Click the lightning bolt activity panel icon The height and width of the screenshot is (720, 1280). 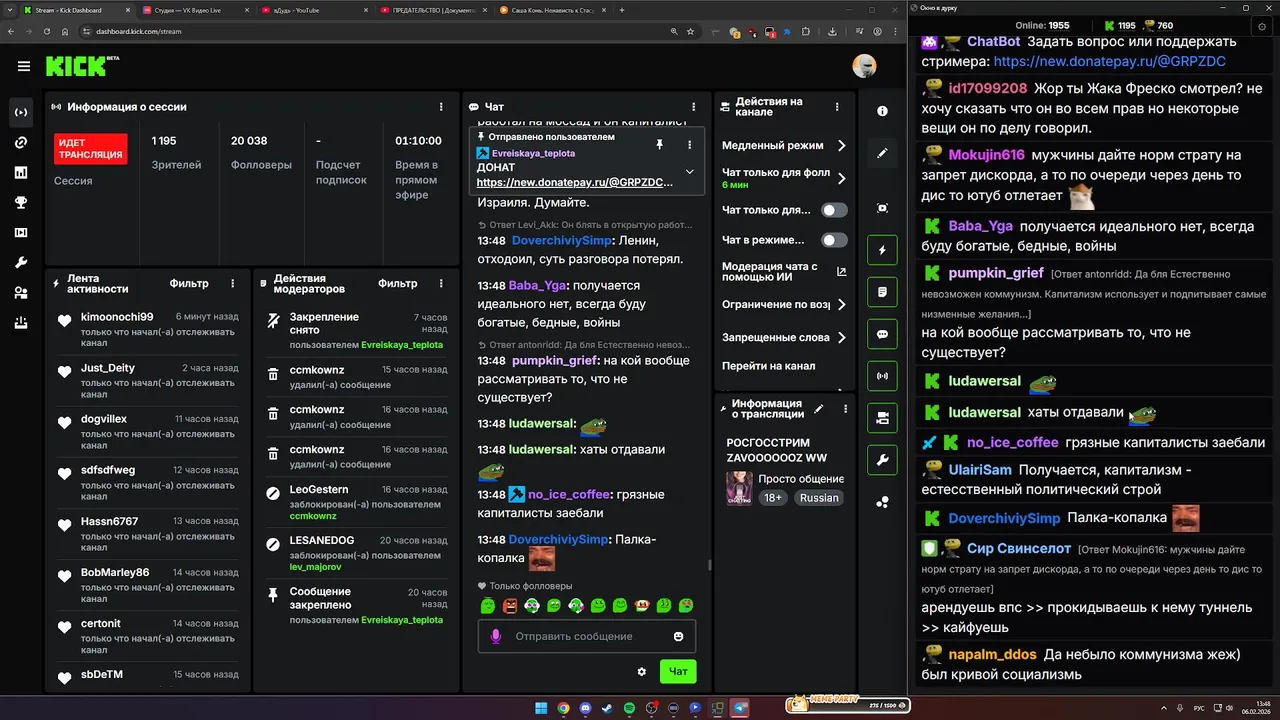tap(882, 250)
